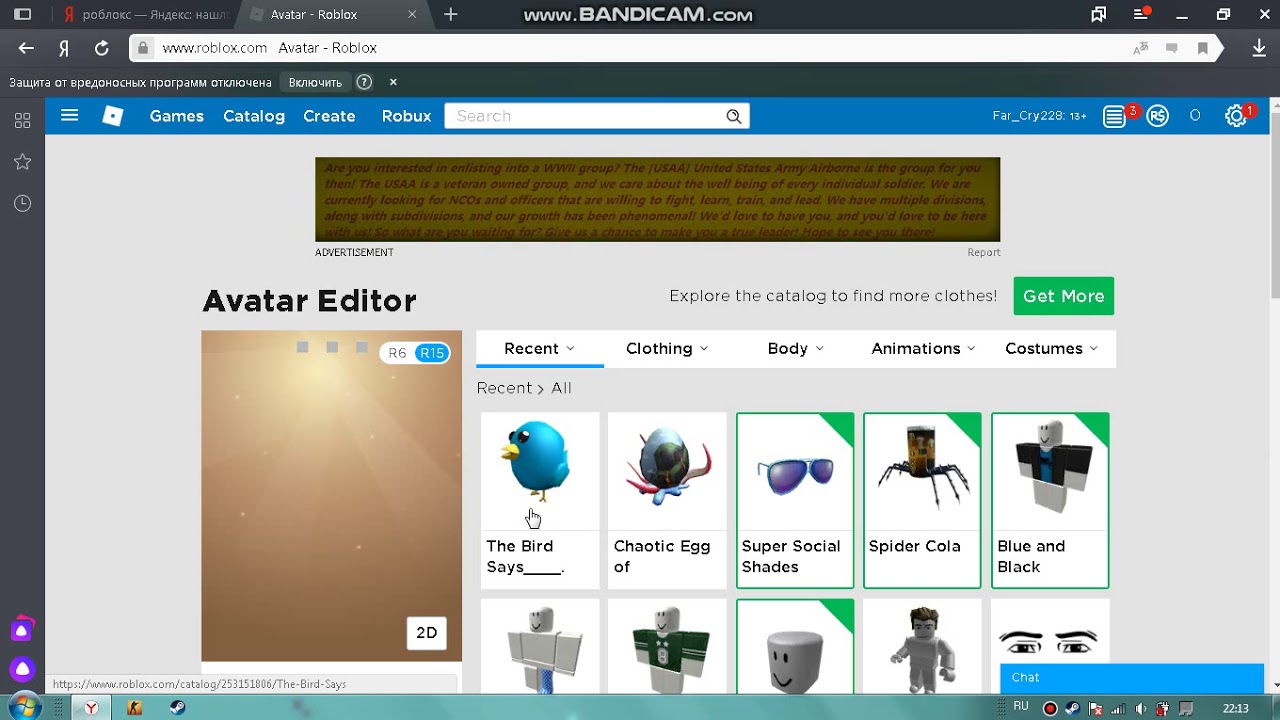Open the Roblox news feed icon
Image resolution: width=1280 pixels, height=720 pixels.
click(1114, 117)
